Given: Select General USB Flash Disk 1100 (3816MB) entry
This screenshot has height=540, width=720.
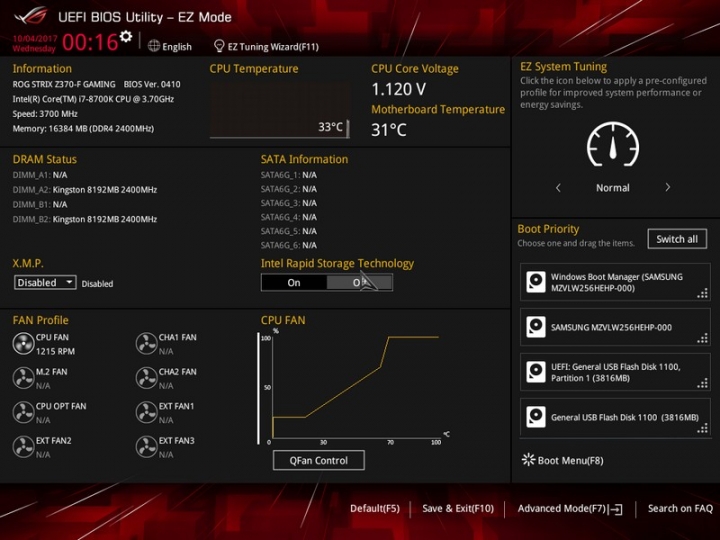Looking at the screenshot, I should (x=615, y=417).
